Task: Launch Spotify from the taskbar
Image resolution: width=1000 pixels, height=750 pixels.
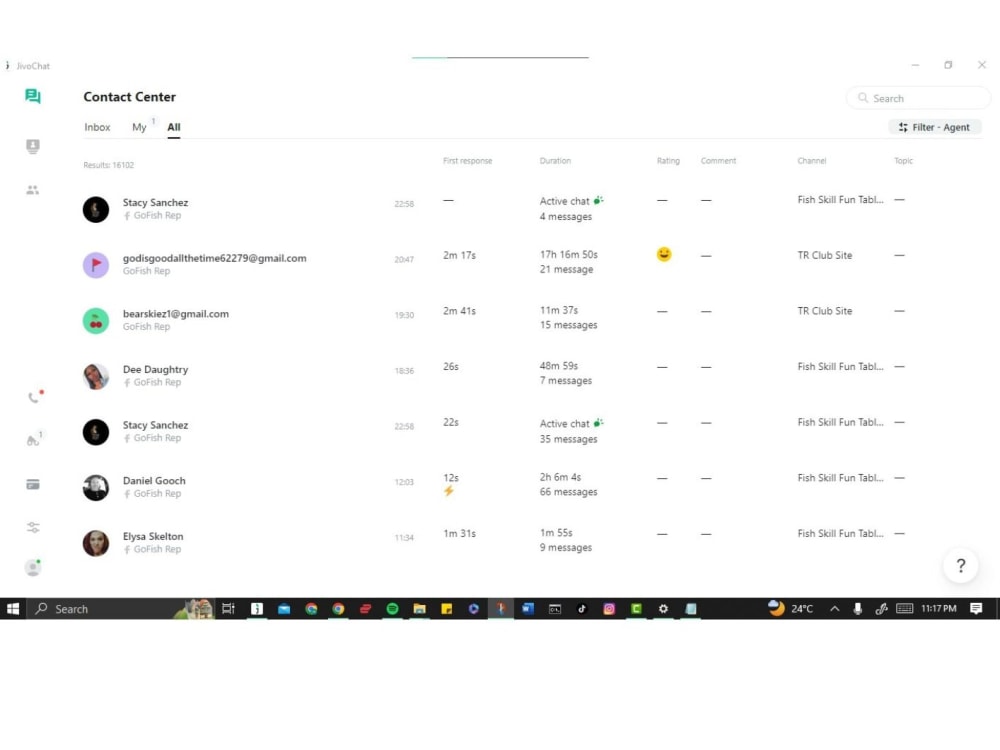Action: (x=392, y=608)
